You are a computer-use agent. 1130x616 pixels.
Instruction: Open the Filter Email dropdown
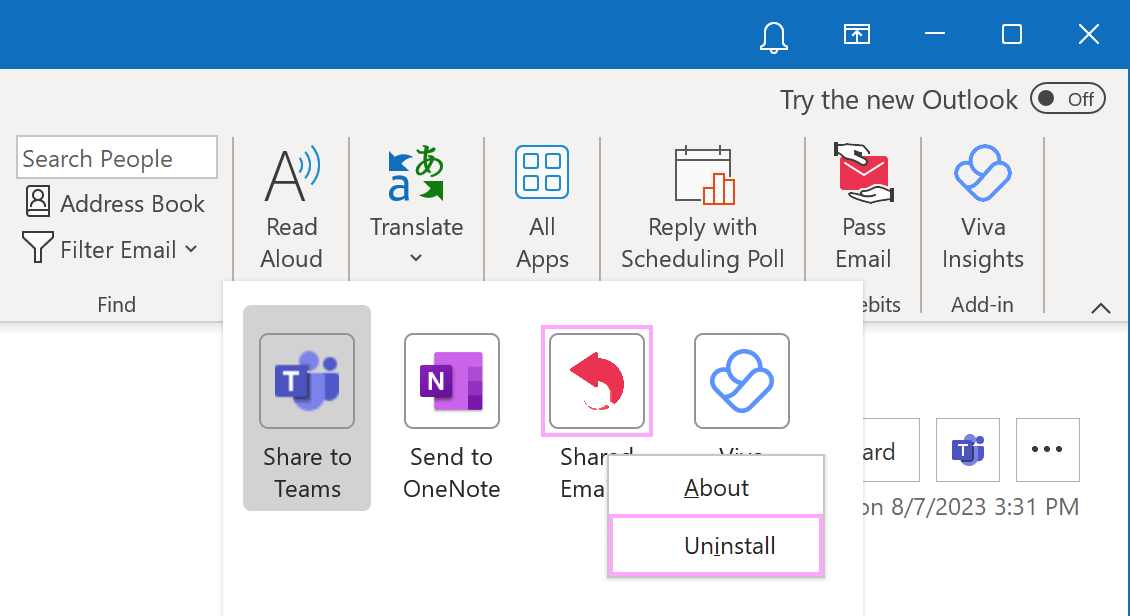(x=110, y=249)
